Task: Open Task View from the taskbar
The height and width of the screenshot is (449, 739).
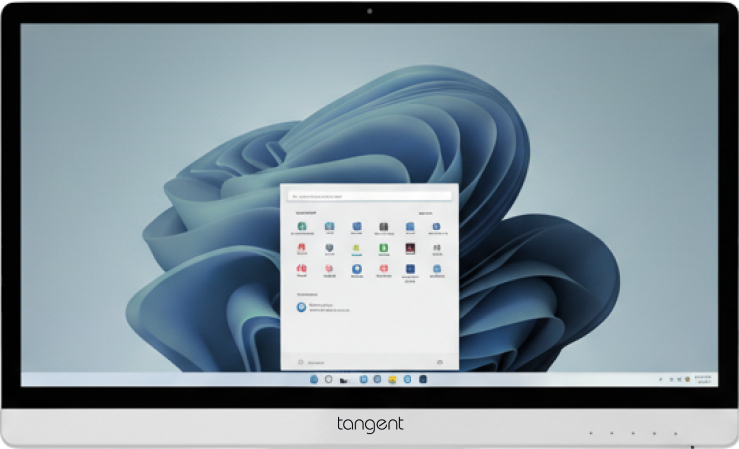Action: [343, 380]
